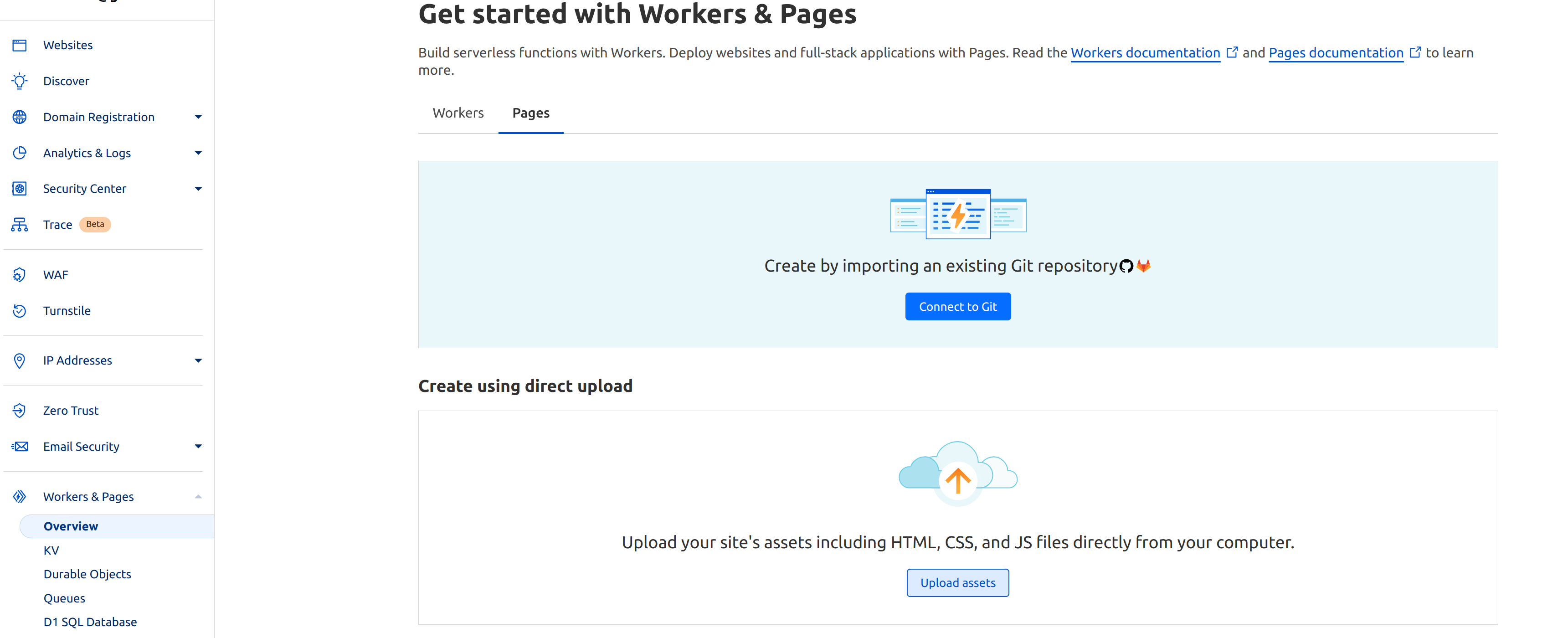Click the WAF shield icon
1568x638 pixels.
tap(20, 274)
